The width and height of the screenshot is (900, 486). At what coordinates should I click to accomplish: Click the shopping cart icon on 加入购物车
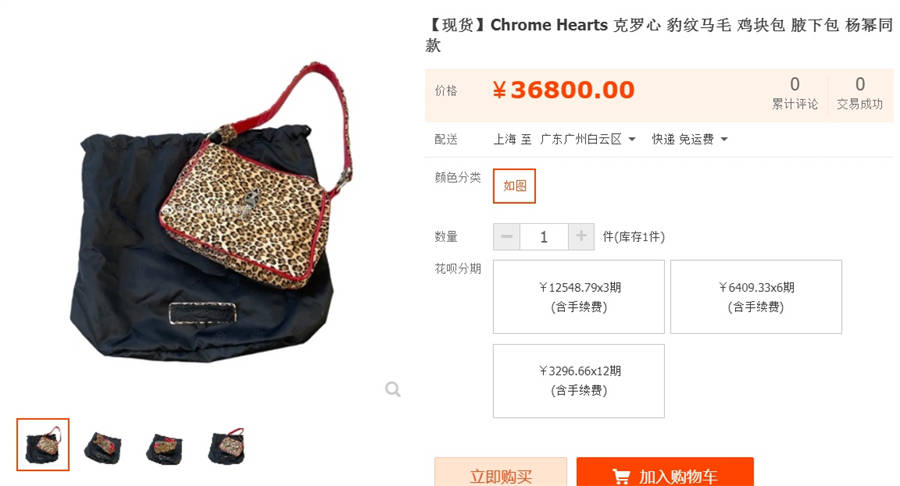pyautogui.click(x=621, y=476)
